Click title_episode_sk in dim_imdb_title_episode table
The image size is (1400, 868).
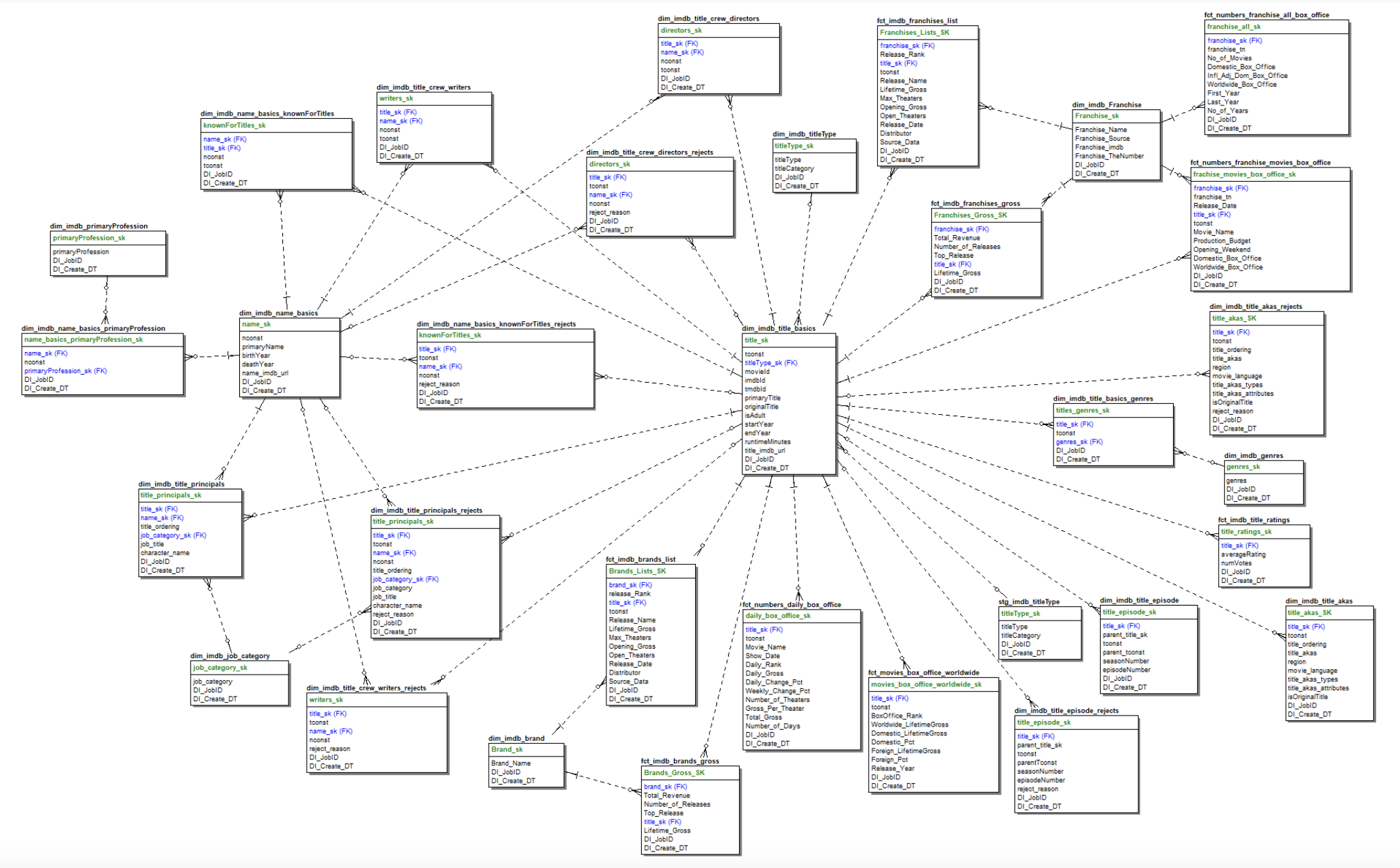tap(1129, 612)
